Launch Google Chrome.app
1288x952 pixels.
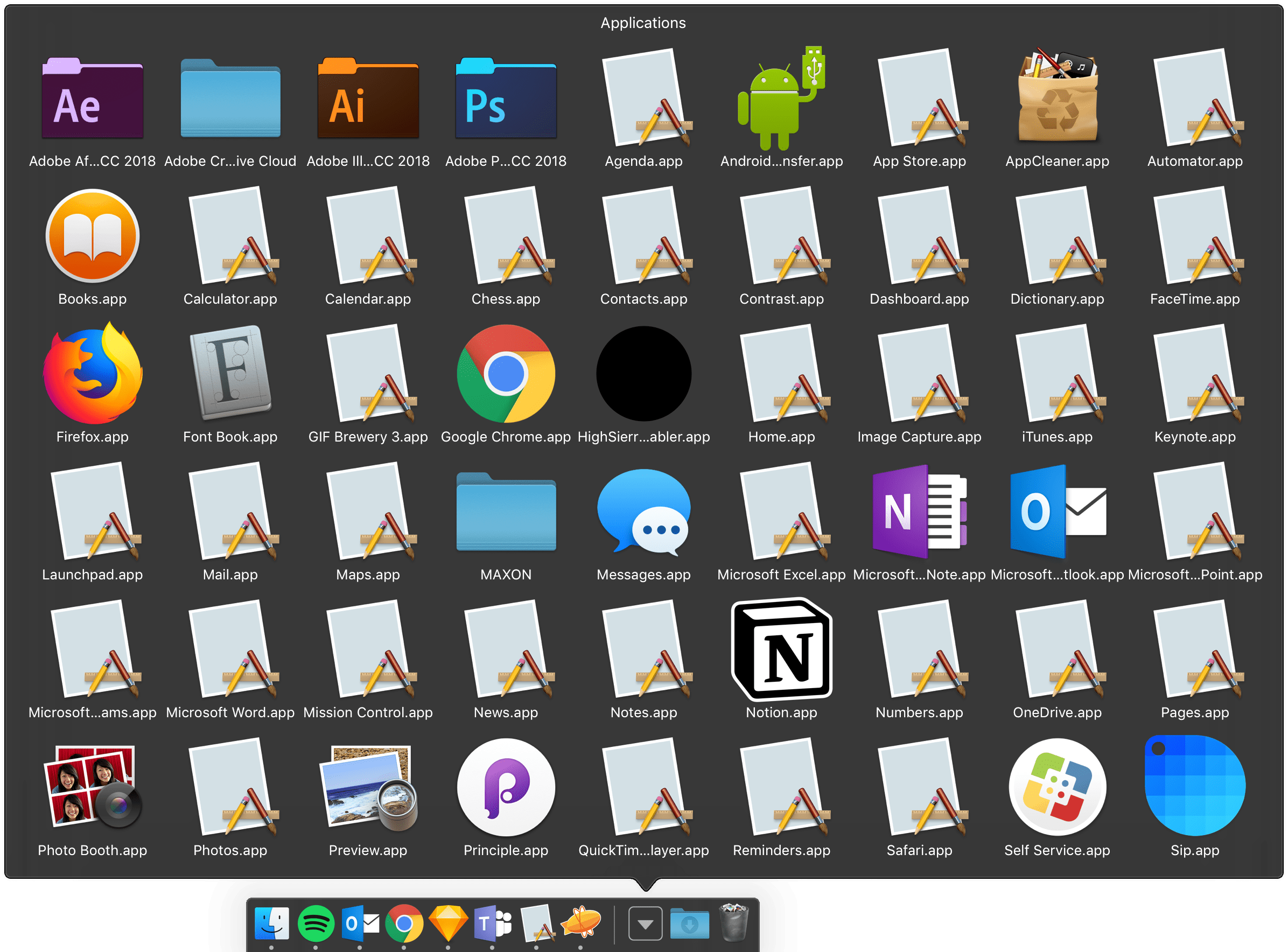coord(506,375)
